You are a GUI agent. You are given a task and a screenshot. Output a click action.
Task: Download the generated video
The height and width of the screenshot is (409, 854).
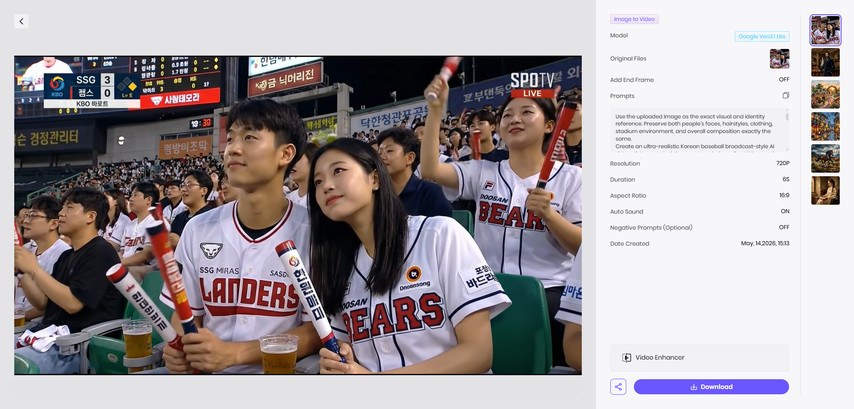(x=711, y=387)
